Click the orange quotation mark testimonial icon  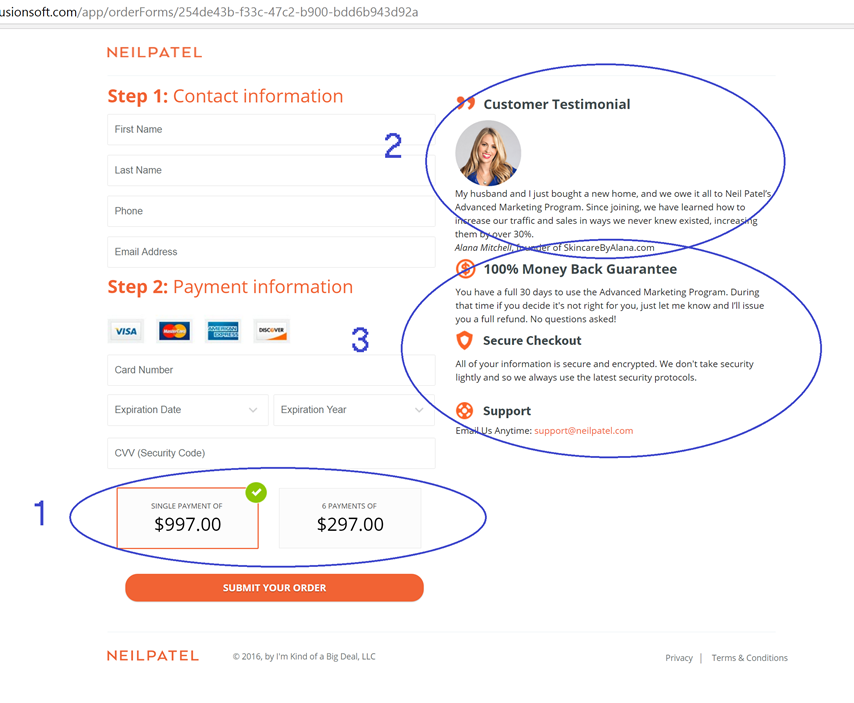[x=465, y=104]
